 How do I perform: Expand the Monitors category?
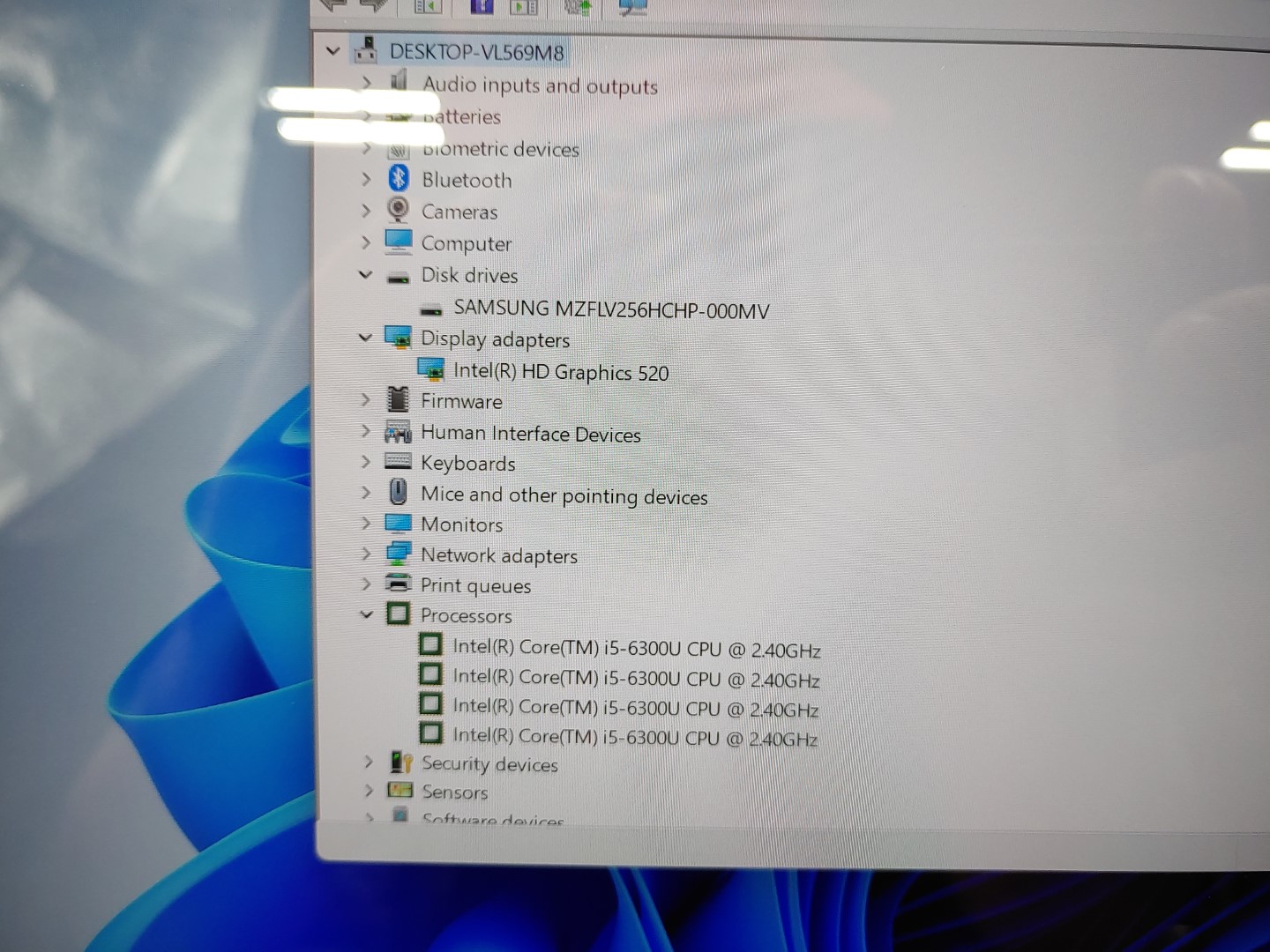click(366, 524)
